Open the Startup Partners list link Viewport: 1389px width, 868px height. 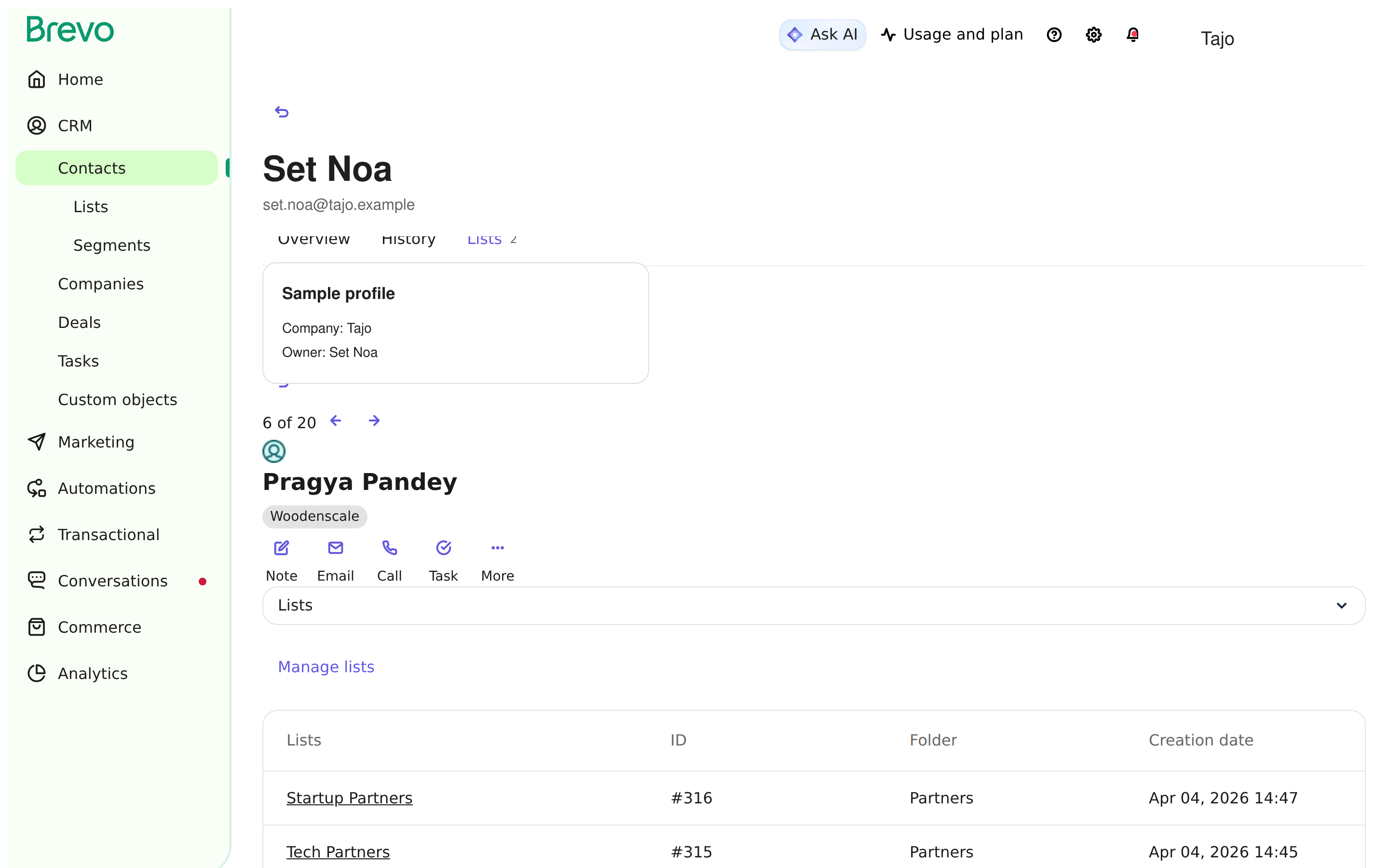pos(349,798)
